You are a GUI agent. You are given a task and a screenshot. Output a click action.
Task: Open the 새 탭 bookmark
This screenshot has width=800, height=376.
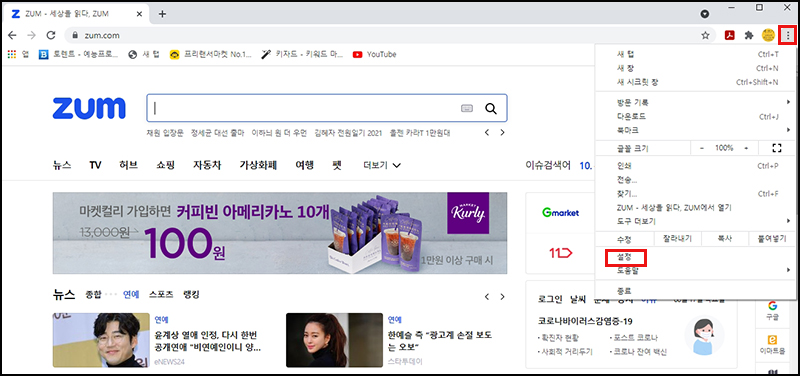[144, 54]
